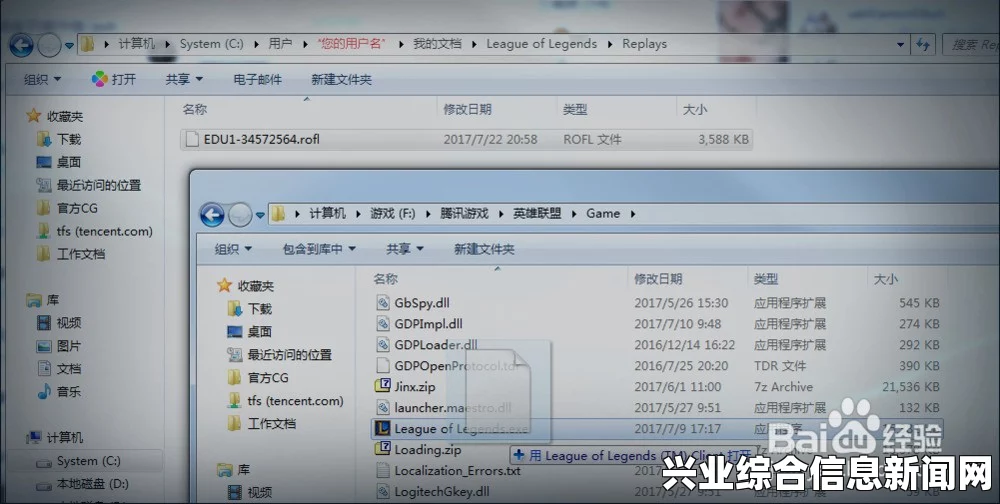This screenshot has height=504, width=1000.
Task: Select EDU1-34572564.rofl file
Action: 466,139
